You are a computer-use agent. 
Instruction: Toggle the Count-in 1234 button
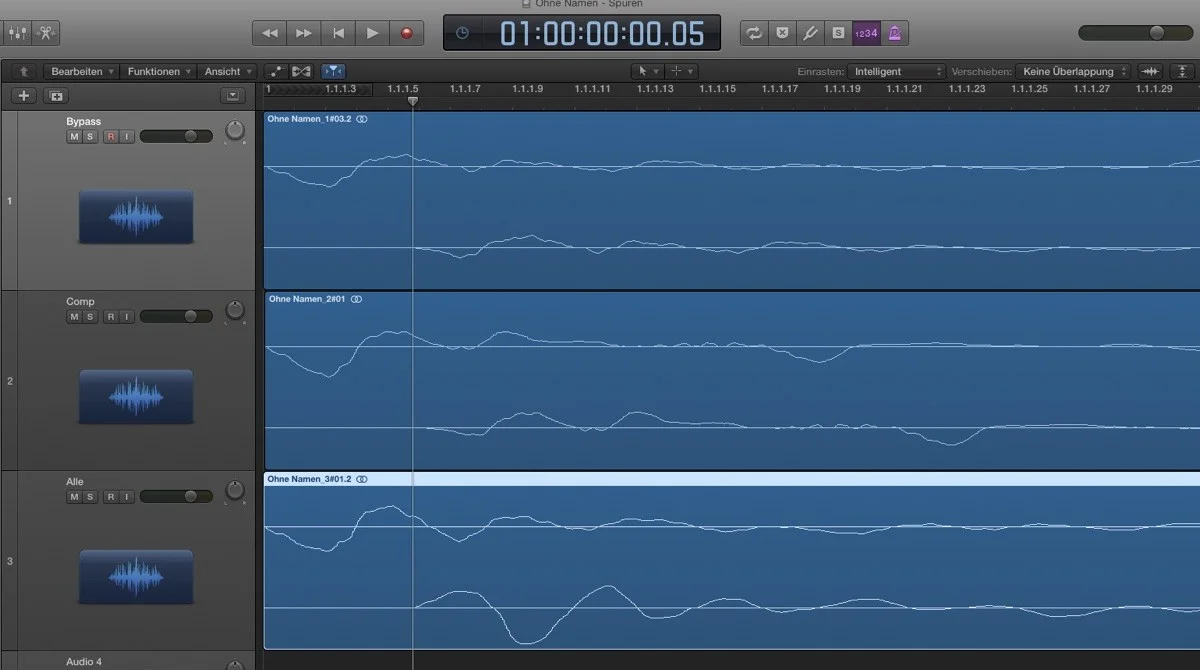866,33
